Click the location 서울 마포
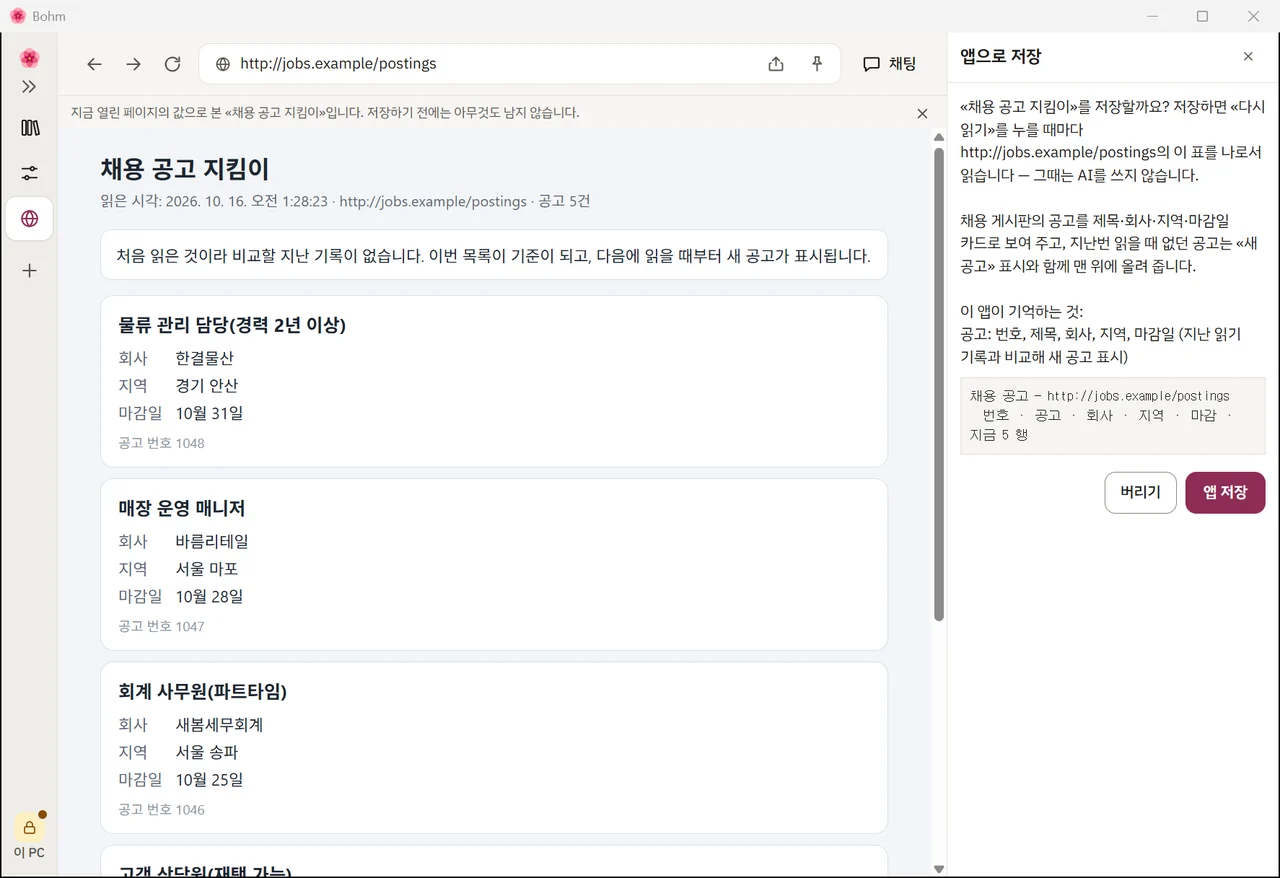 pyautogui.click(x=207, y=568)
